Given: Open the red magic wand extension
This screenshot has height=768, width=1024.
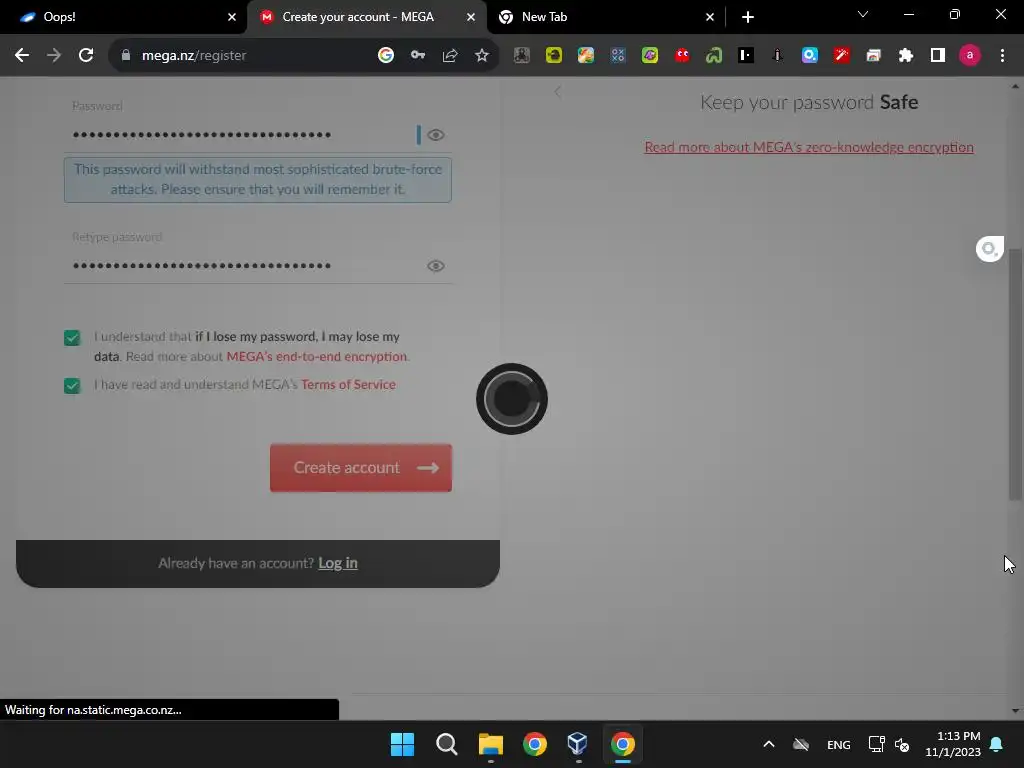Looking at the screenshot, I should pos(841,56).
